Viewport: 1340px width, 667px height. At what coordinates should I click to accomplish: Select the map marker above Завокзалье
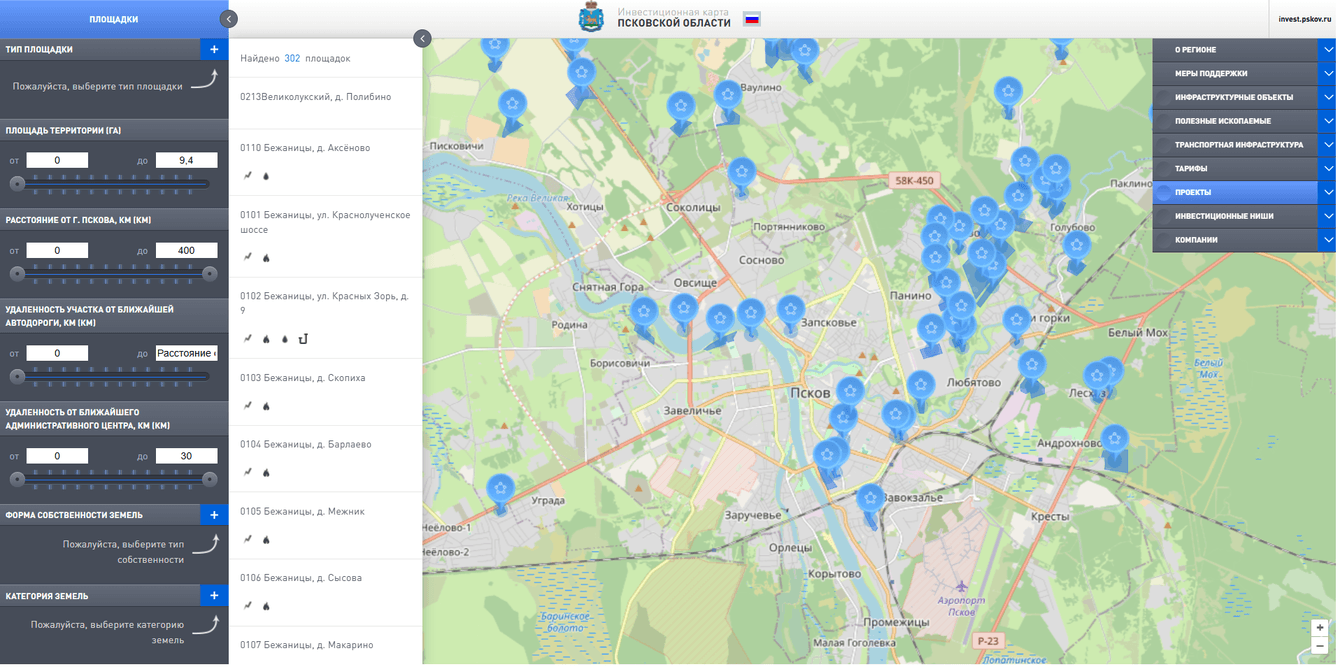pos(871,498)
